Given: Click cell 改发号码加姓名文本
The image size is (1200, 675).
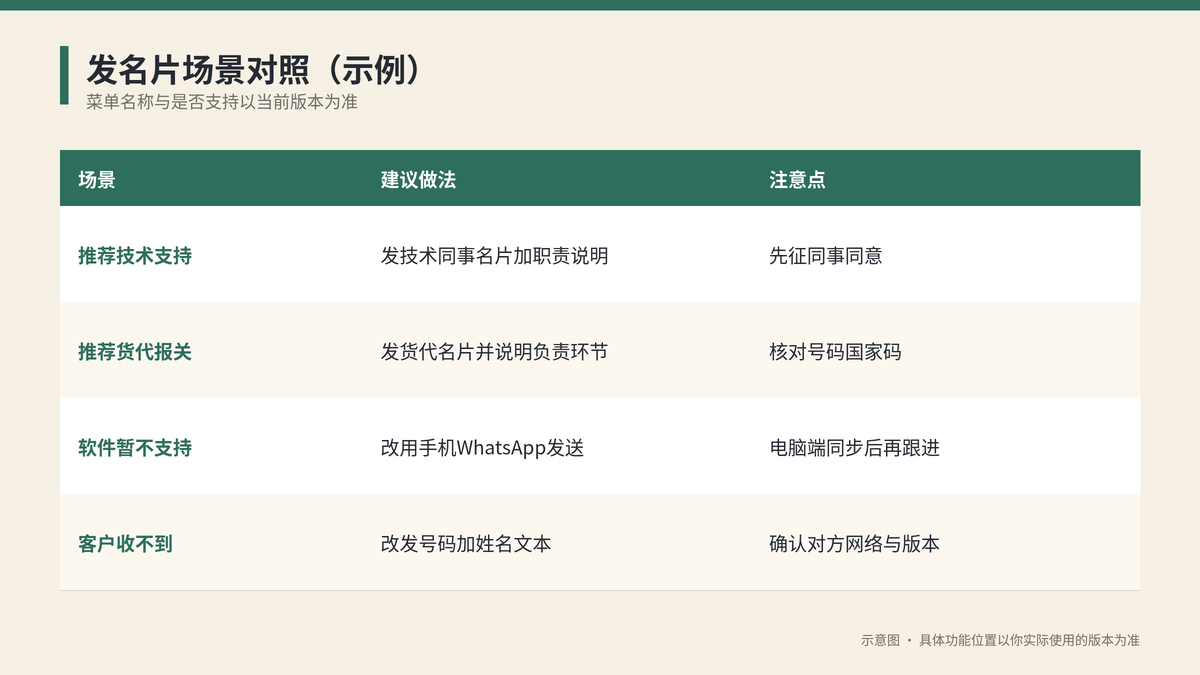Looking at the screenshot, I should coord(466,543).
